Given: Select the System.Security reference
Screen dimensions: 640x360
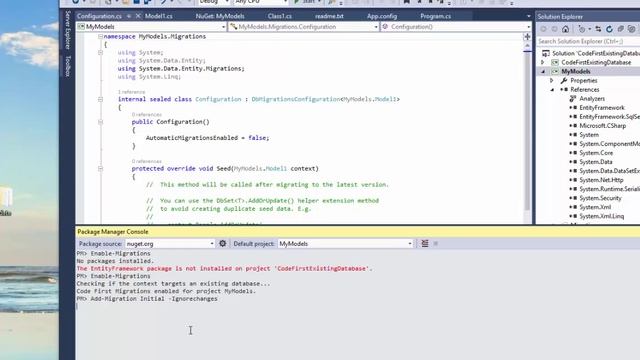Looking at the screenshot, I should (x=600, y=198).
